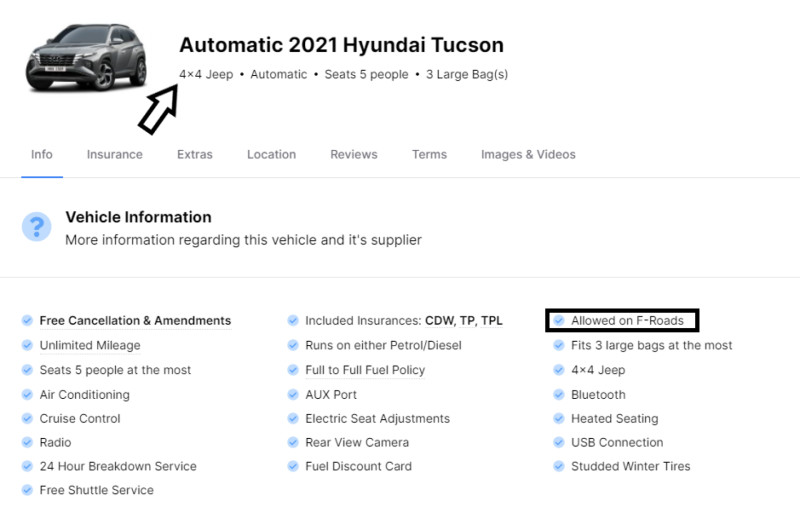Viewport: 800px width, 513px height.
Task: Click the '24 Hour Breakdown Service' text
Action: [x=118, y=466]
